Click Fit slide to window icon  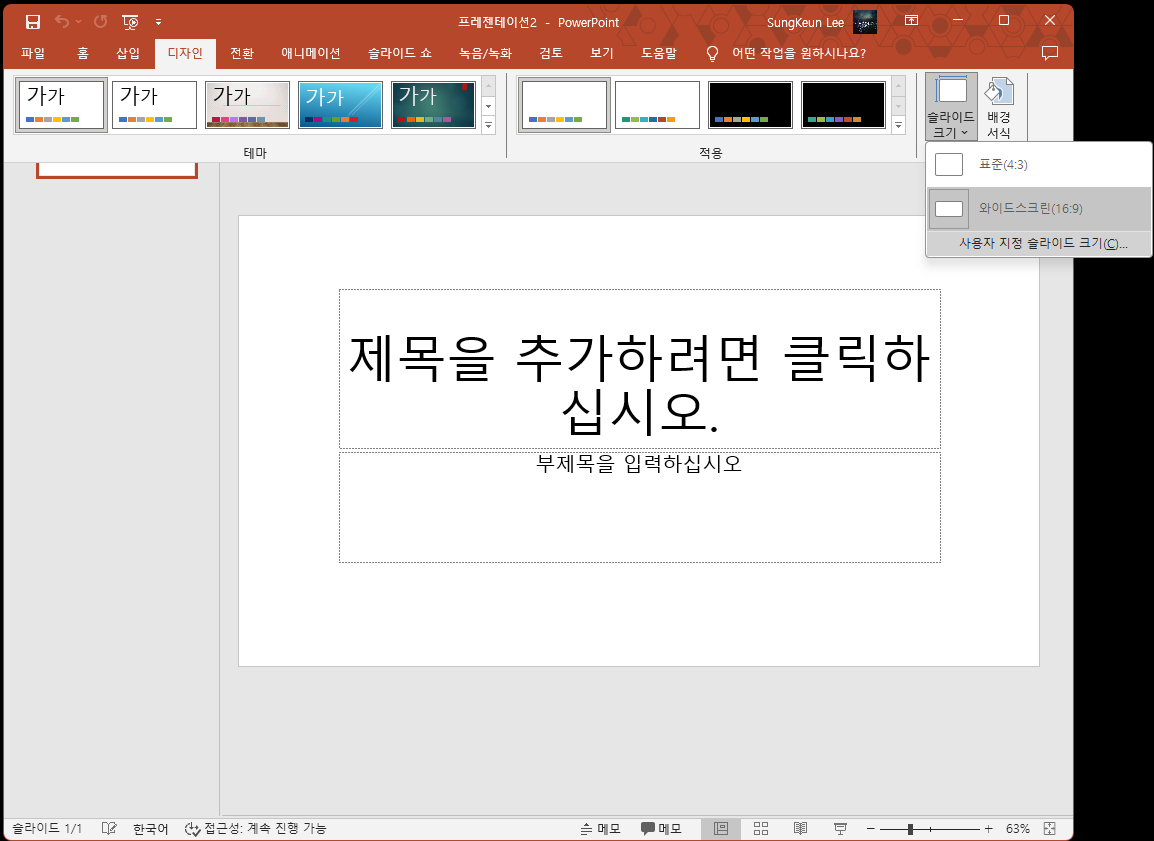(1050, 828)
